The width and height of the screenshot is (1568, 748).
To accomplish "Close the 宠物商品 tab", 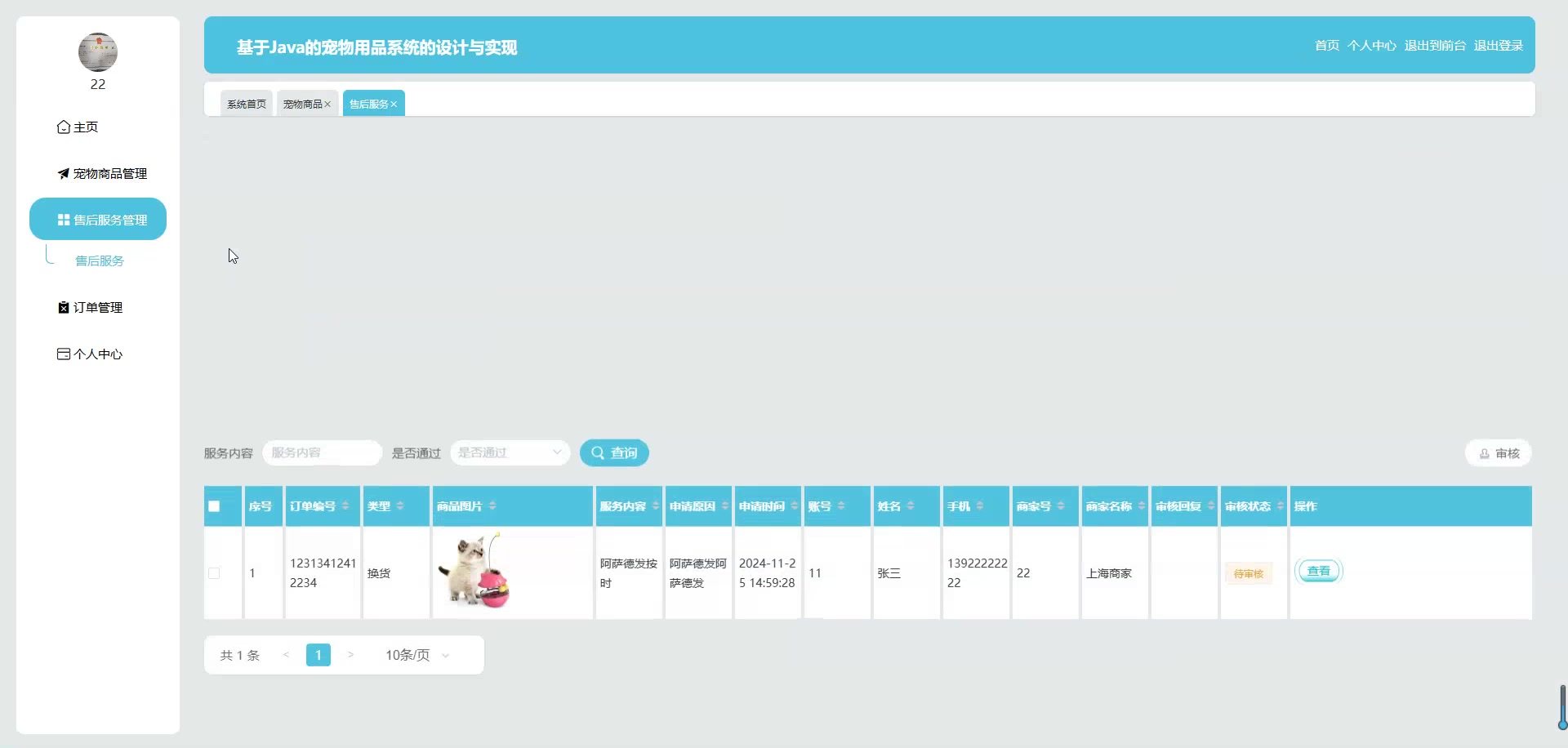I will (327, 104).
